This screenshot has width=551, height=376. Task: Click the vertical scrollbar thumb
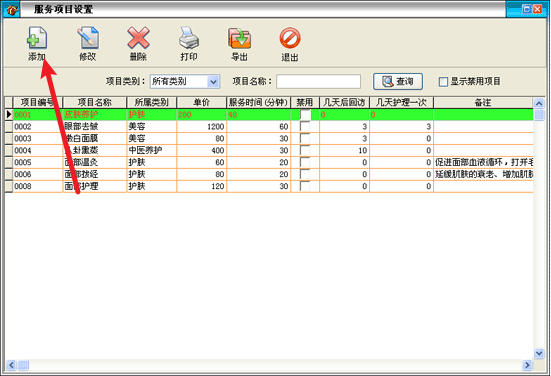click(x=539, y=115)
